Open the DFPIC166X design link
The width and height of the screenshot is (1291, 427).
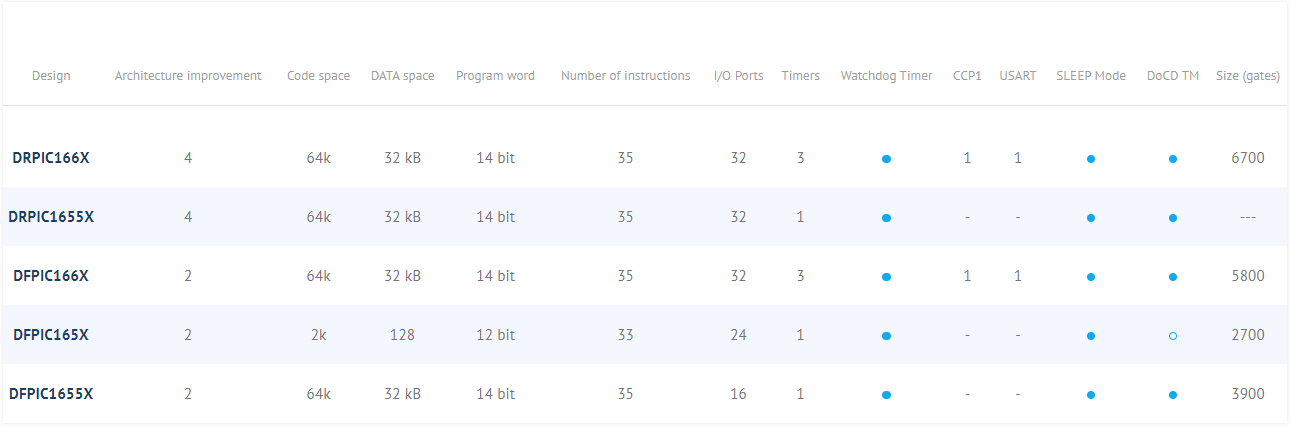[51, 276]
